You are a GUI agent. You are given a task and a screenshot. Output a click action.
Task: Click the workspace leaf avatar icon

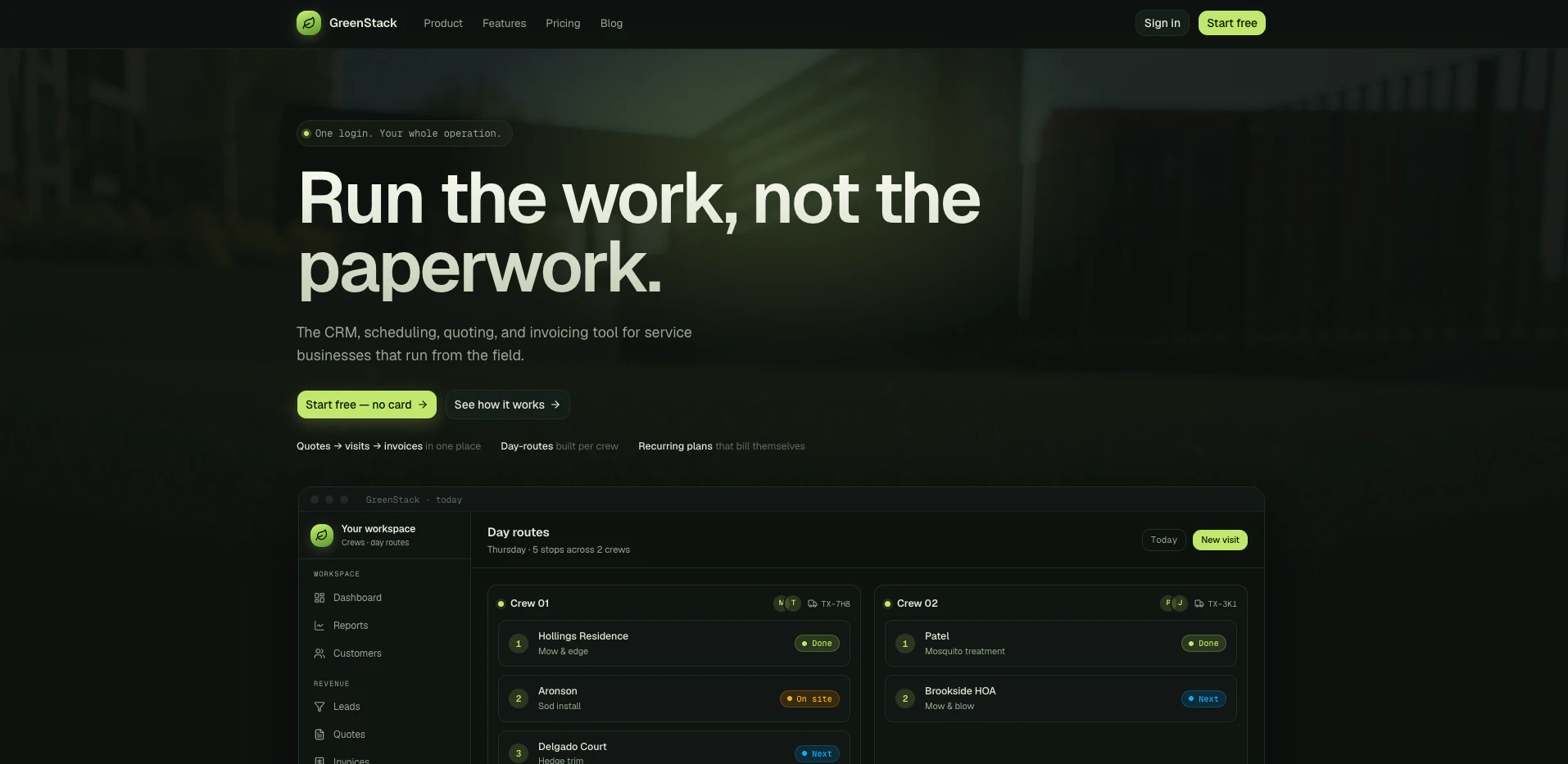[322, 536]
